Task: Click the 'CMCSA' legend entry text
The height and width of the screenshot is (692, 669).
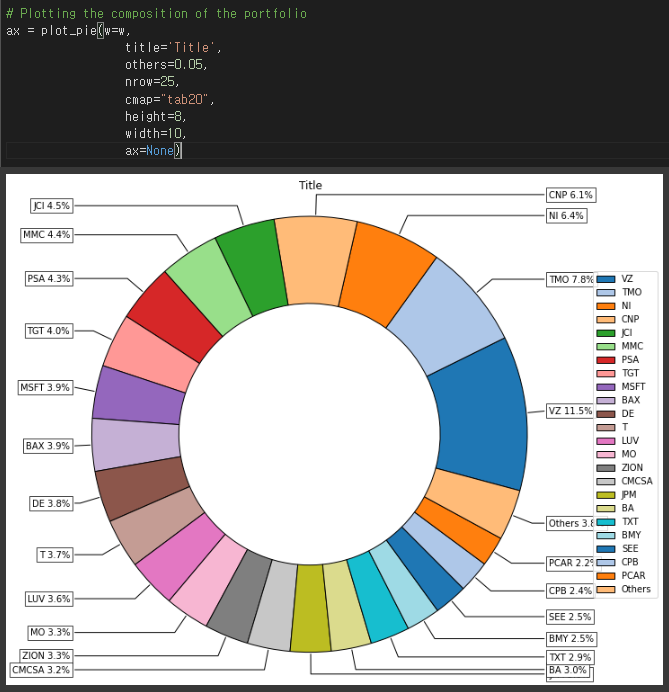Action: (x=637, y=481)
